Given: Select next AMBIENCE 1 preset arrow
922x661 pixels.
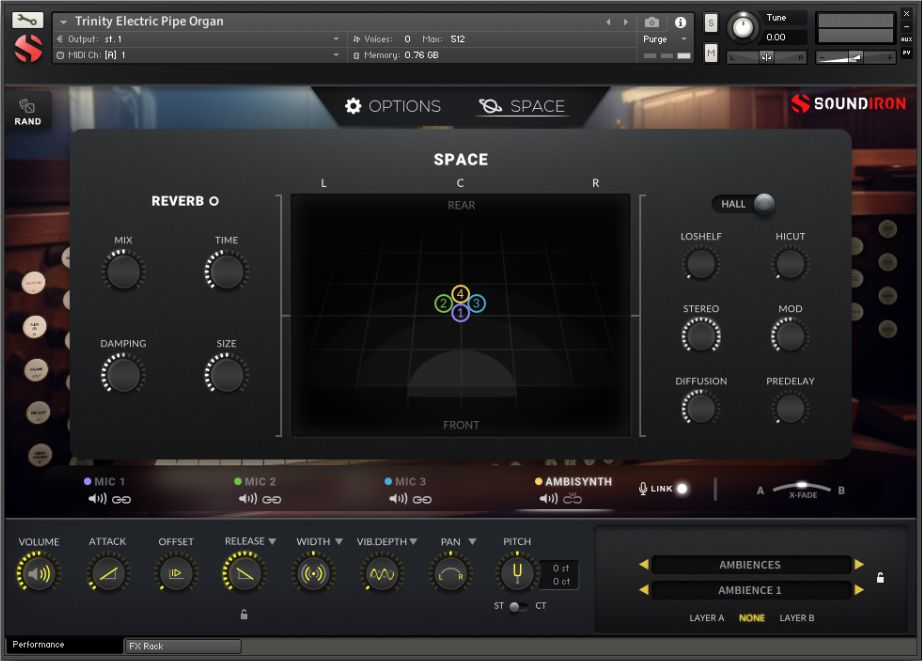Looking at the screenshot, I should pos(859,589).
